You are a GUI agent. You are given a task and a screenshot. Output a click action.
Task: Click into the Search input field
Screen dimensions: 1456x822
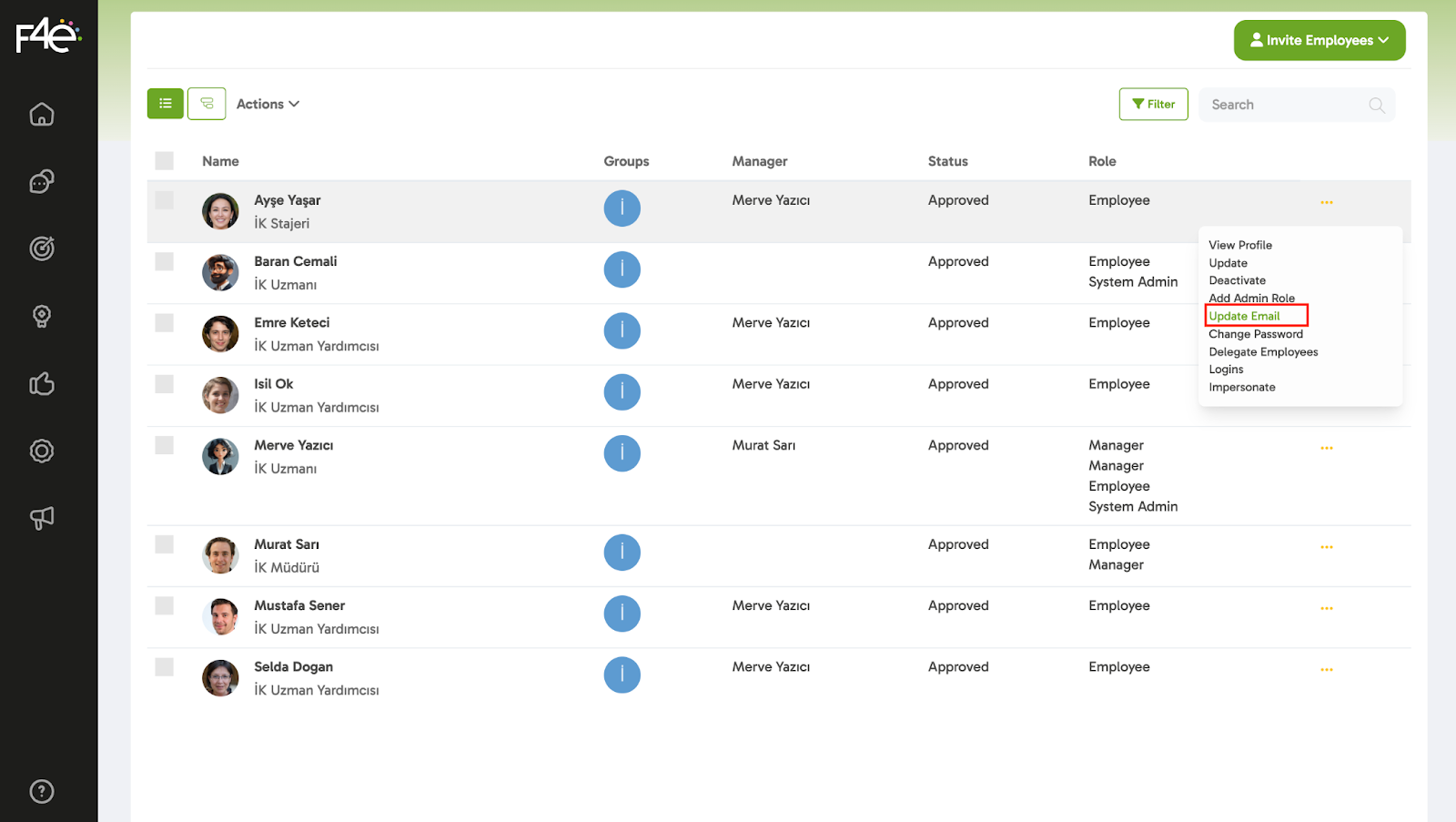1283,105
